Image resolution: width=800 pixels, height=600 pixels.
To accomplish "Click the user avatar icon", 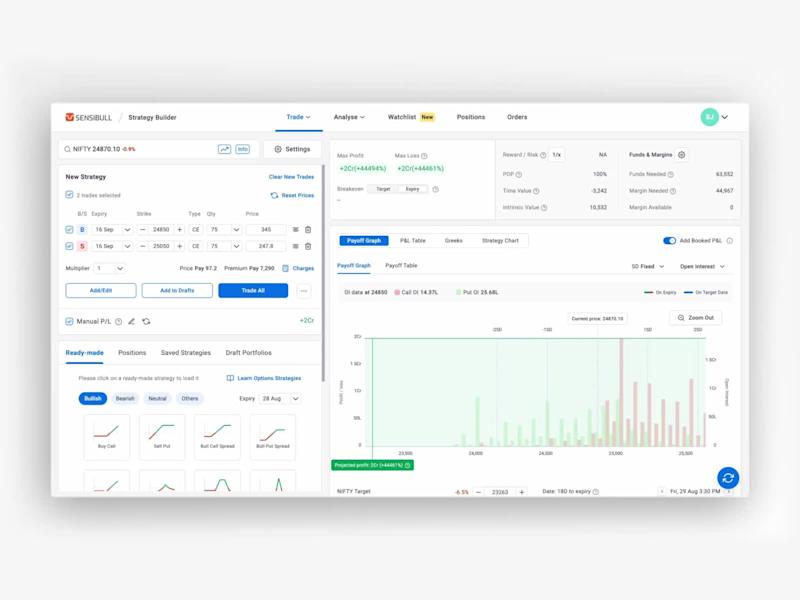I will (709, 117).
